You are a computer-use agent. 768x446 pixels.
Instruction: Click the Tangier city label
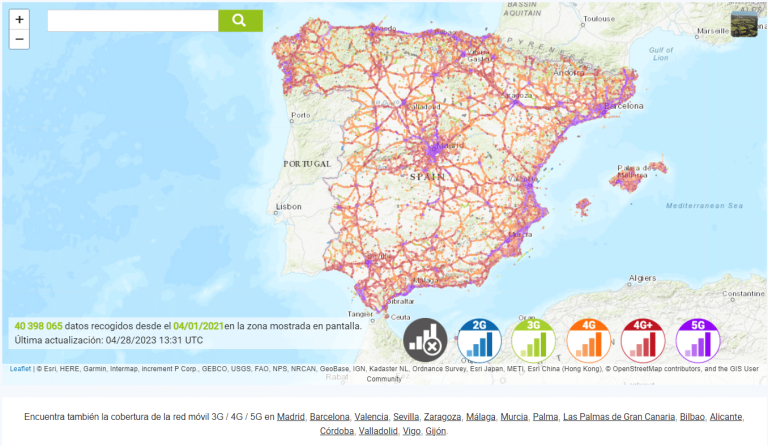click(x=360, y=314)
